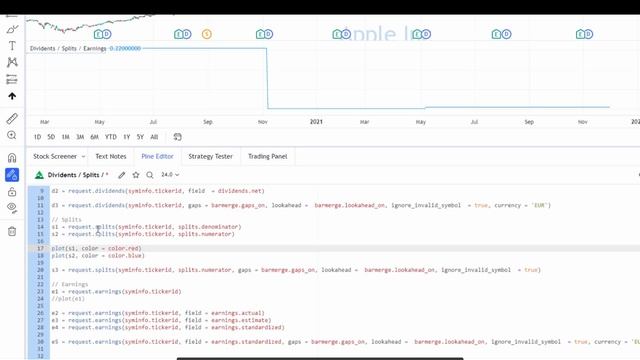Screen dimensions: 640x360
Task: Click line 27 earnings.estimate code
Action: tap(161, 320)
